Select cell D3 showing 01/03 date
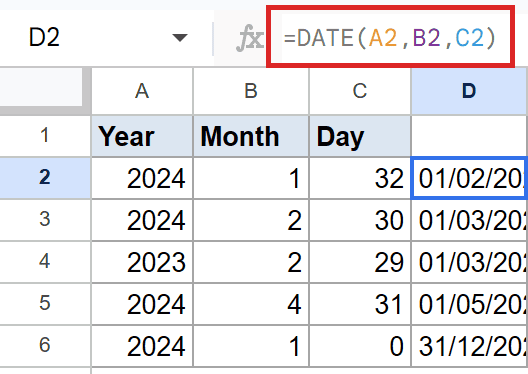This screenshot has width=528, height=374. 469,220
